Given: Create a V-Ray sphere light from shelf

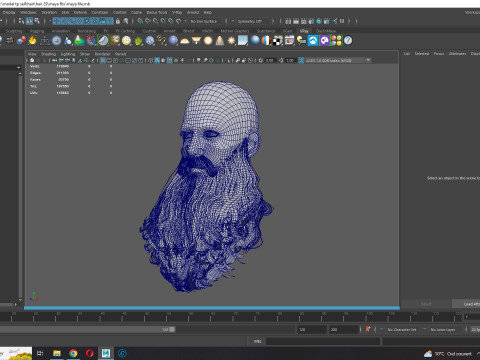Looking at the screenshot, I should coord(208,41).
